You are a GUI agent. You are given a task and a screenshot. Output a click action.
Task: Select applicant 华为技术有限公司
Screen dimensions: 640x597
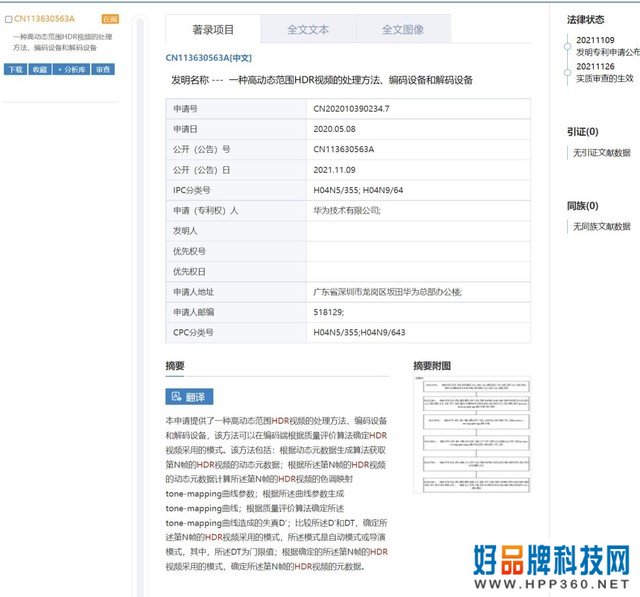[x=347, y=211]
